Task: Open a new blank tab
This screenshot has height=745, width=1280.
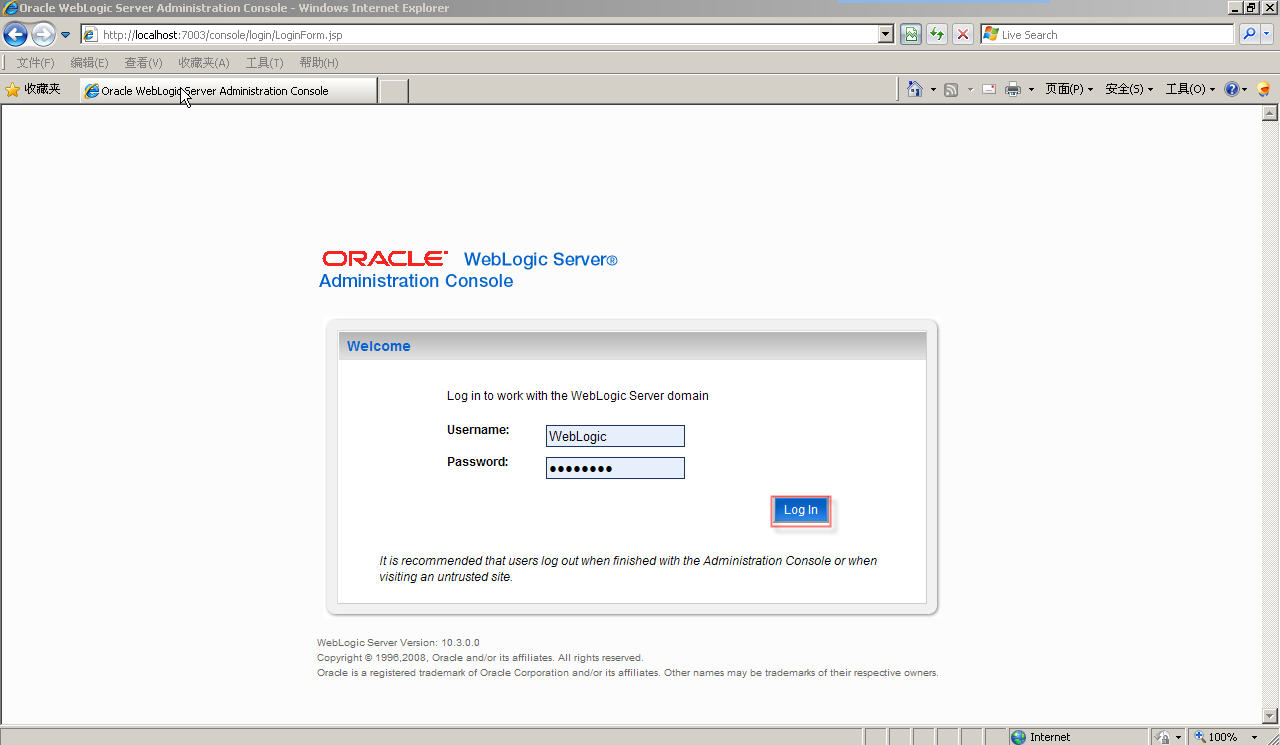Action: tap(394, 91)
